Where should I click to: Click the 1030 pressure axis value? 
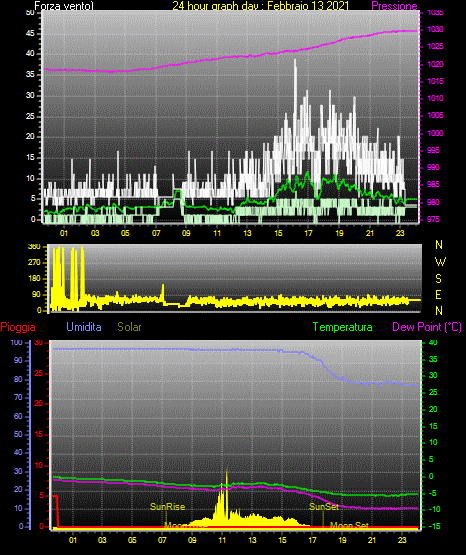coord(435,29)
